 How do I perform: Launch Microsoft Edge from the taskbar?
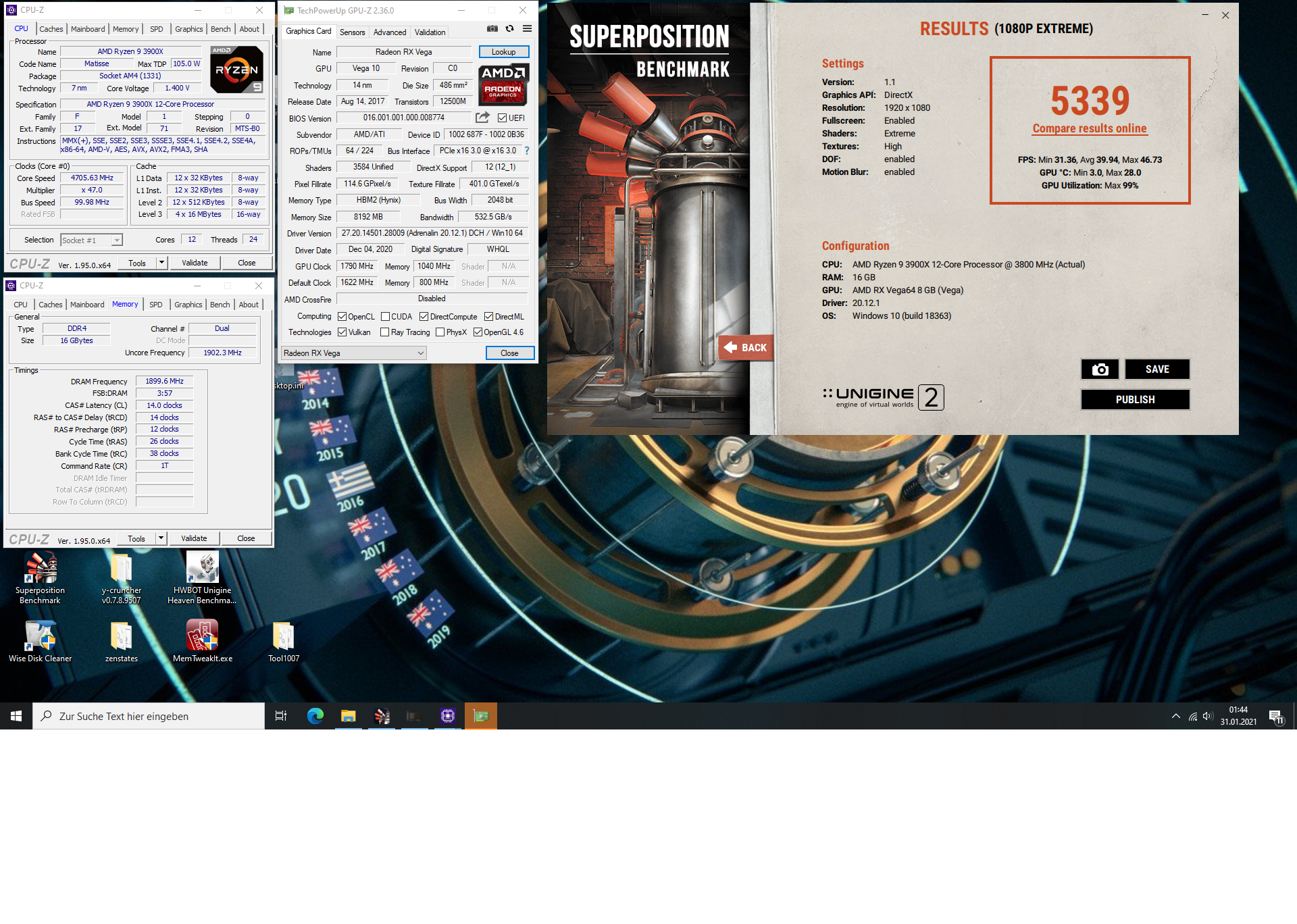point(315,716)
